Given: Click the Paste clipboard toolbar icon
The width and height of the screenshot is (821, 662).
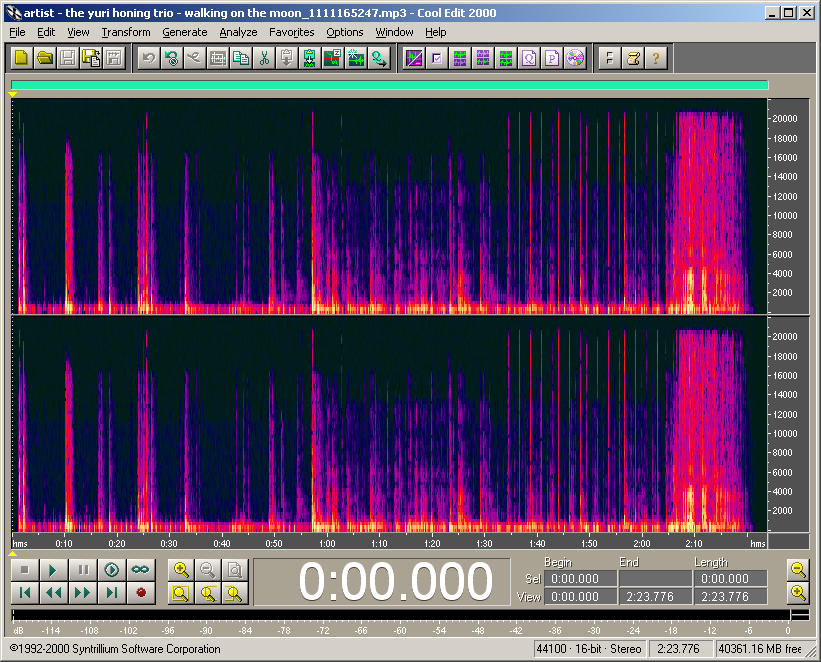Looking at the screenshot, I should [287, 58].
